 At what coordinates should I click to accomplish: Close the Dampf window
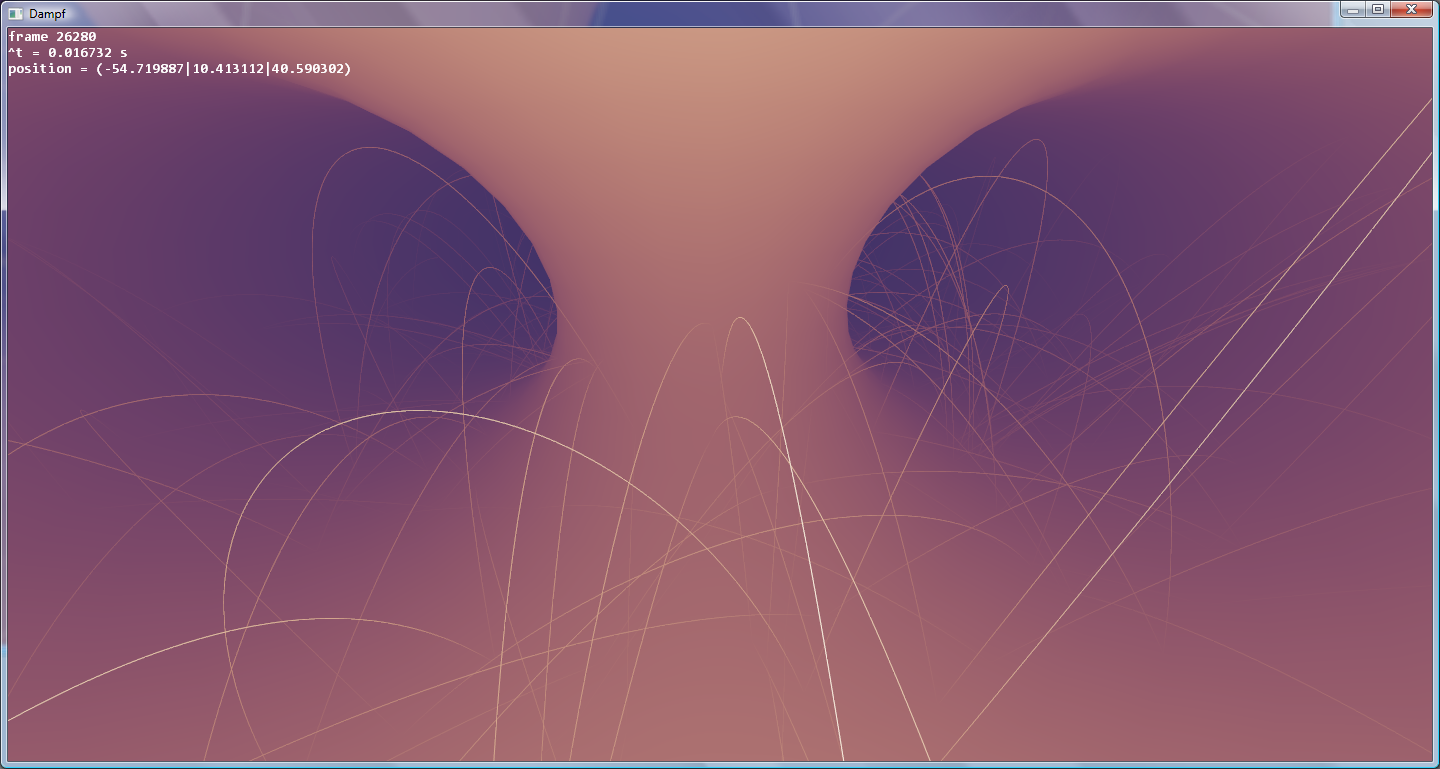1413,9
